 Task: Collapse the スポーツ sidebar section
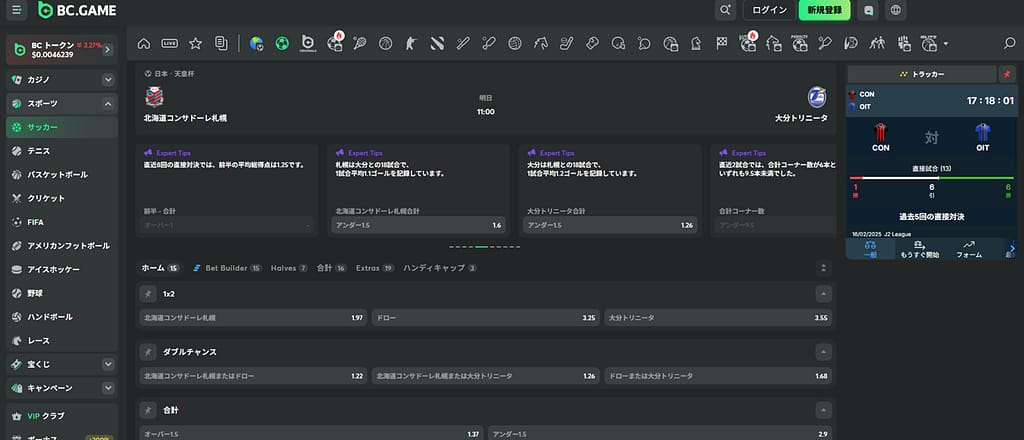coord(108,104)
